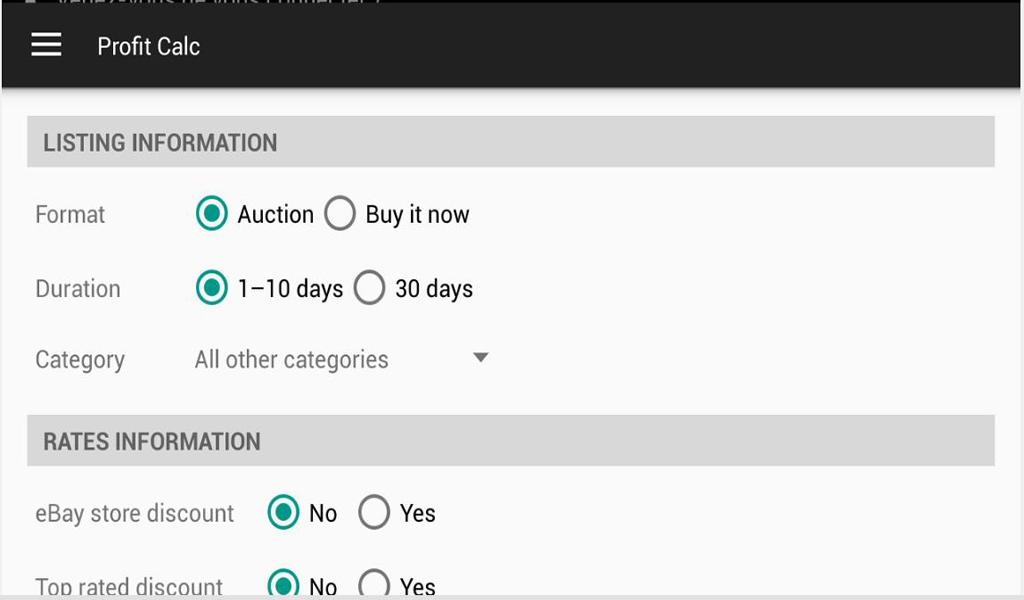Click the Top rated discount label
This screenshot has width=1024, height=600.
click(x=129, y=586)
